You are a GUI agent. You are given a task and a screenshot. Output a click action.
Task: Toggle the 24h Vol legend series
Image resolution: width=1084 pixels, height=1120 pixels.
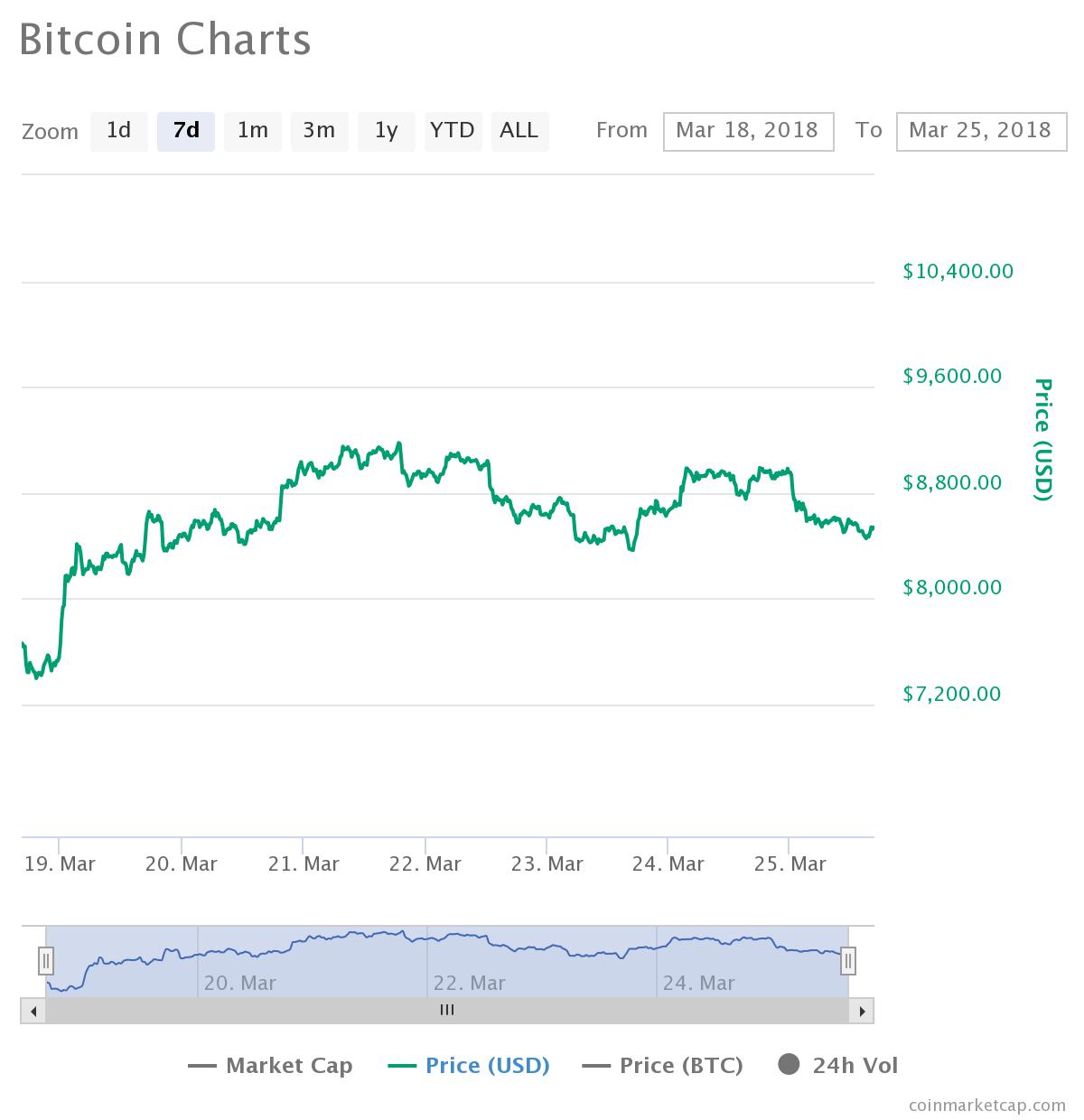click(x=837, y=1066)
